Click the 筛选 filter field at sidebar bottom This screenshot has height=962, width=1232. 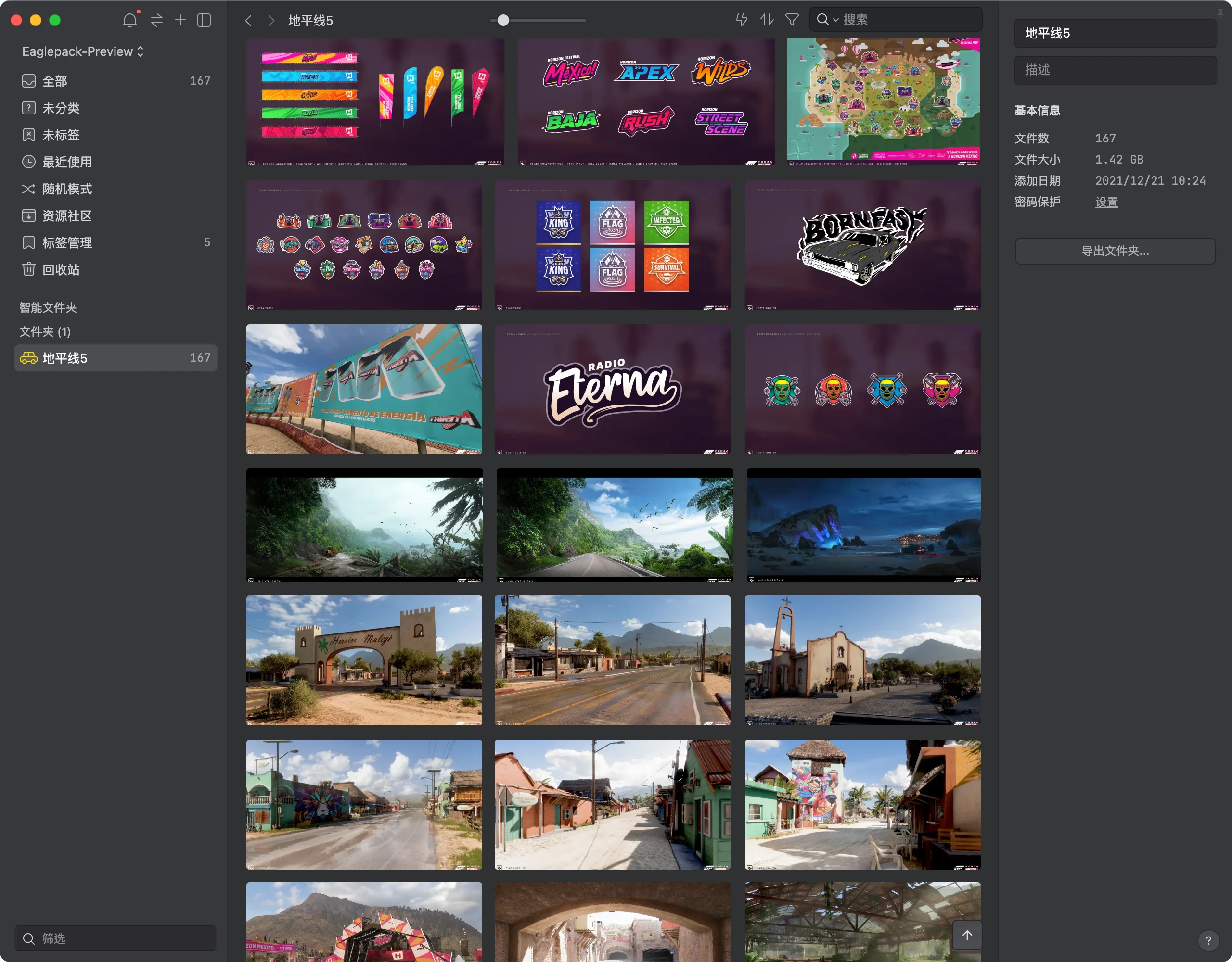(x=115, y=938)
